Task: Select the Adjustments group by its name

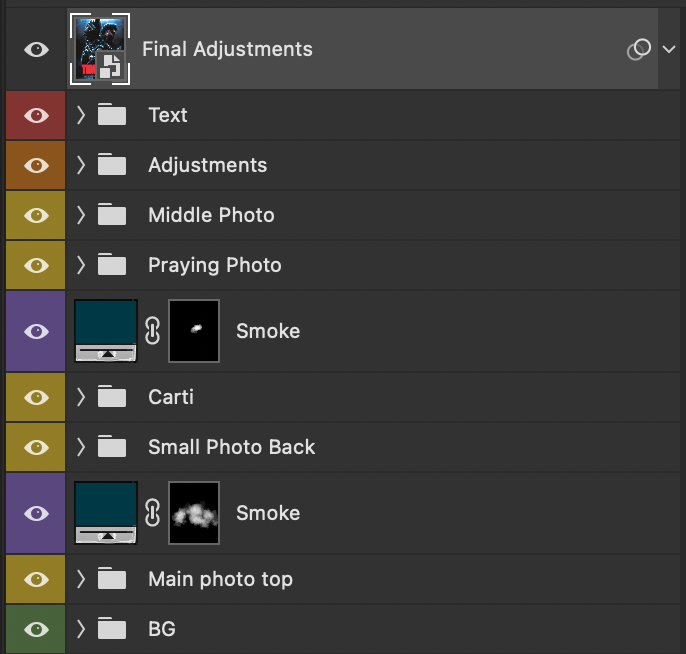Action: (207, 165)
